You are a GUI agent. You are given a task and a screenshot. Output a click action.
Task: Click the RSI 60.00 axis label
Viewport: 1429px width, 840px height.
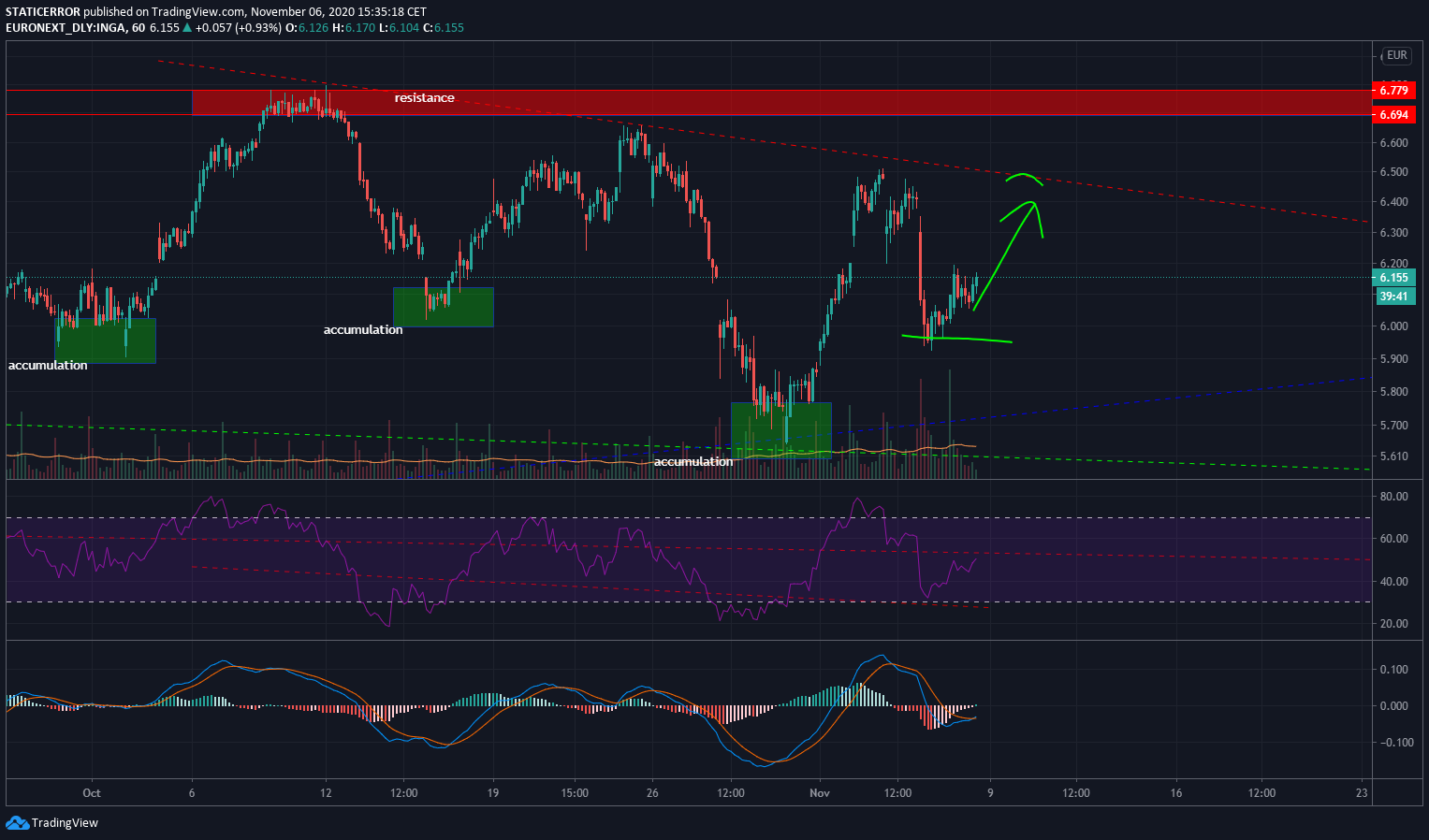[1393, 539]
